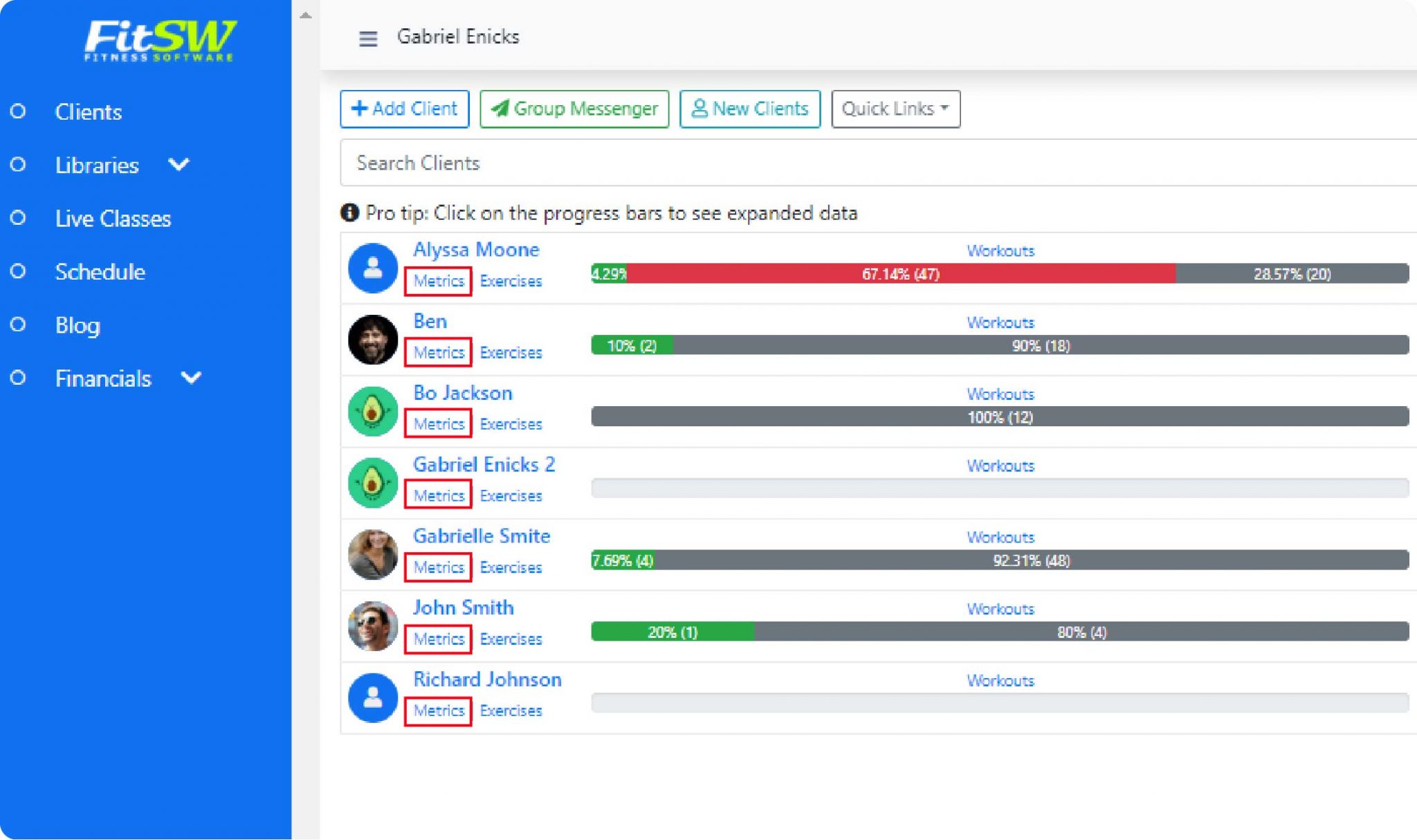
Task: Select Bo Jackson's avocado avatar
Action: pos(373,411)
